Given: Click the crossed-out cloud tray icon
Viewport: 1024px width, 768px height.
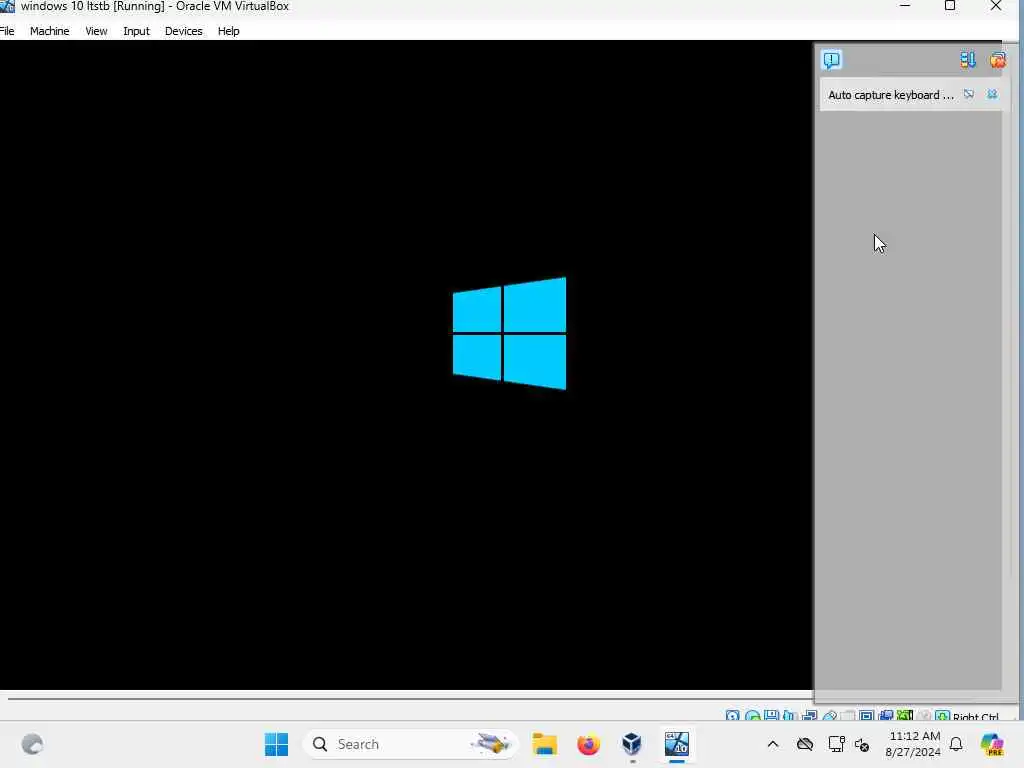Looking at the screenshot, I should tap(805, 744).
